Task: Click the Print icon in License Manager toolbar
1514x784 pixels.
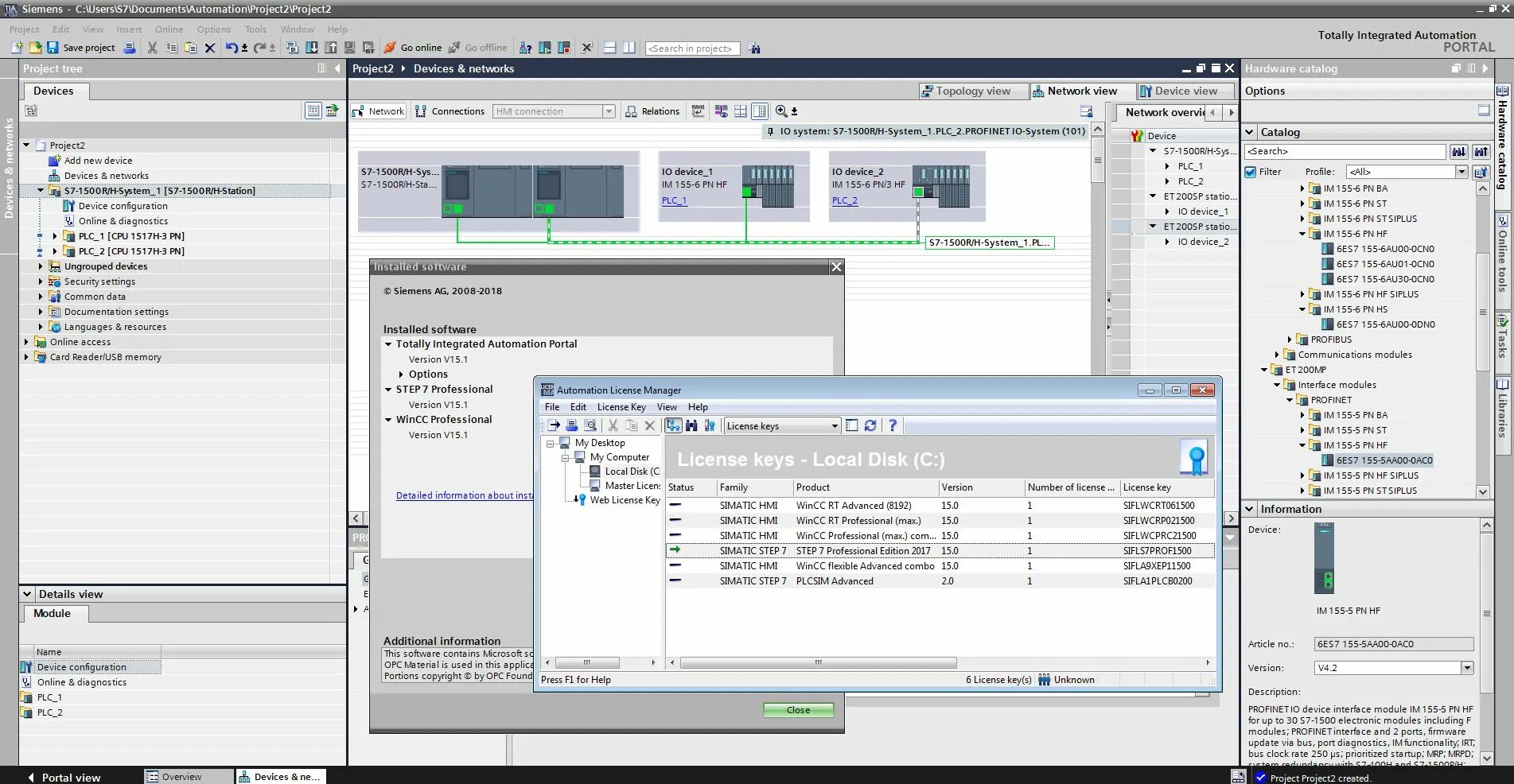Action: tap(571, 425)
